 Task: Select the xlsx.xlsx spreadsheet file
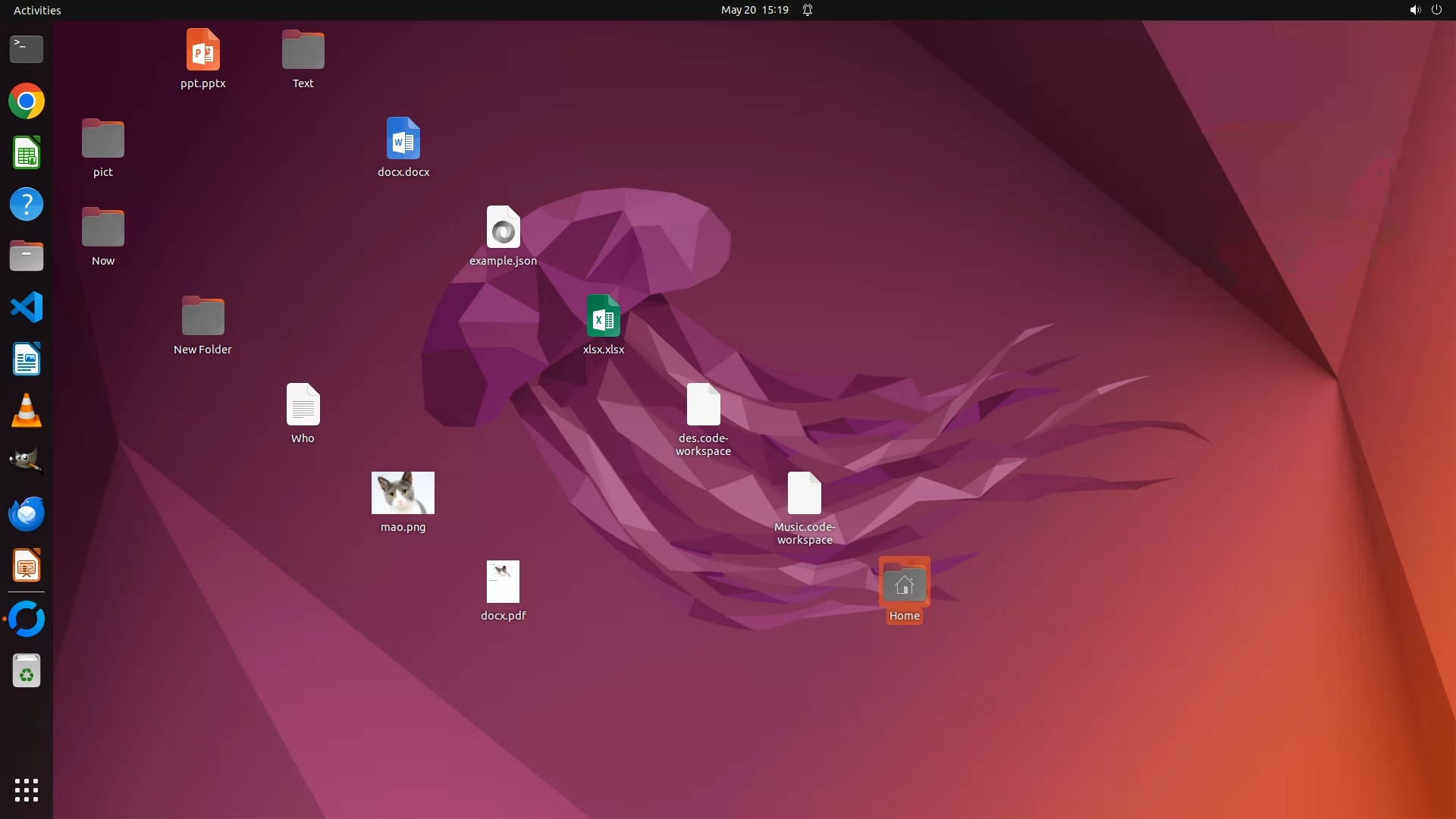tap(603, 316)
